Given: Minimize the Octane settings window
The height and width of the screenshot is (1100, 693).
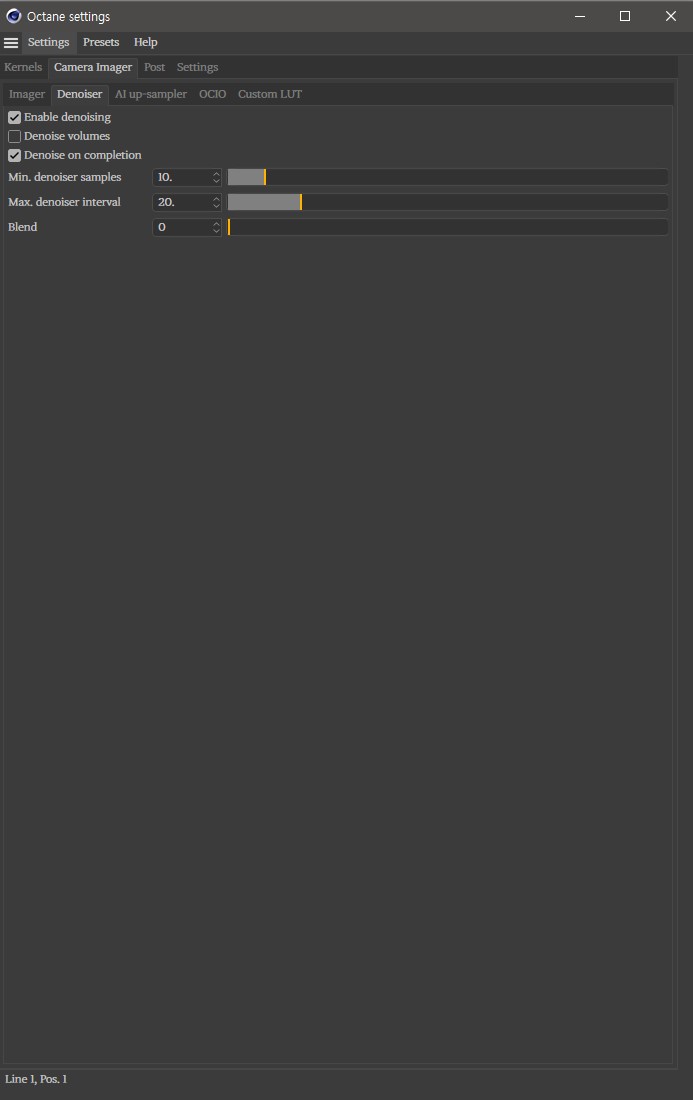Looking at the screenshot, I should [x=580, y=16].
